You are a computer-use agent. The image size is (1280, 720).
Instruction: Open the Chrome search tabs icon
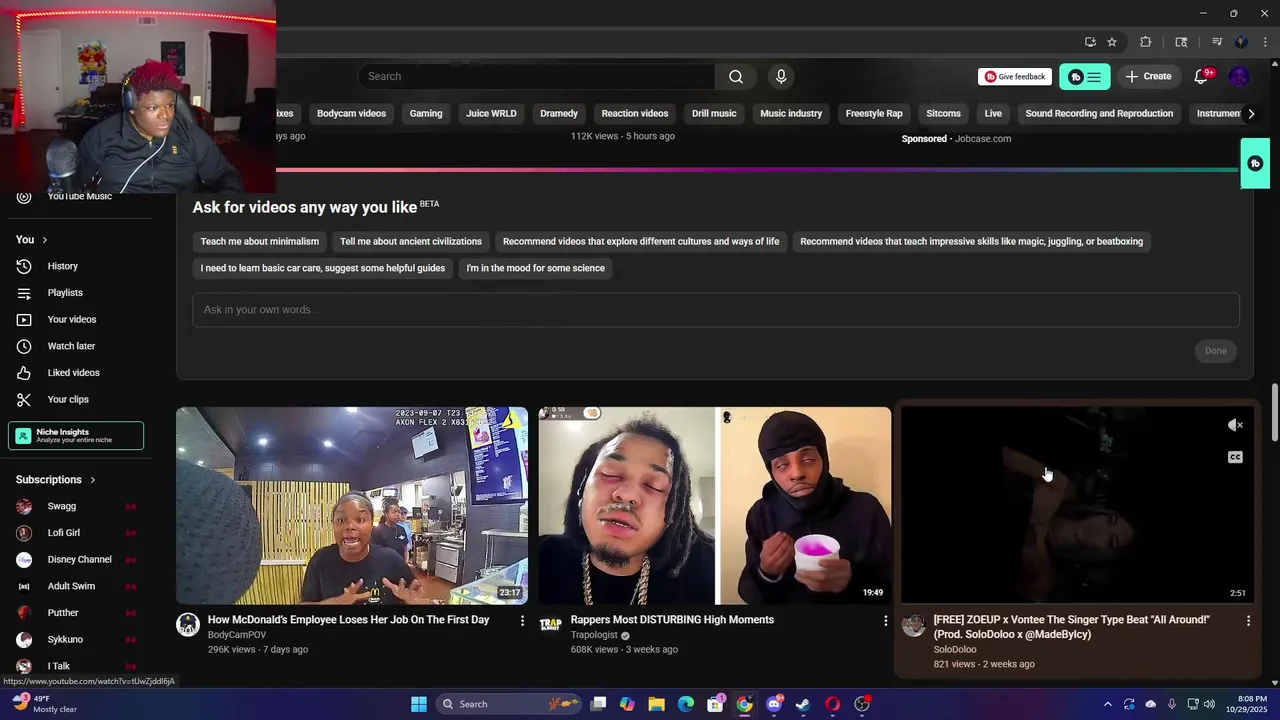1181,42
